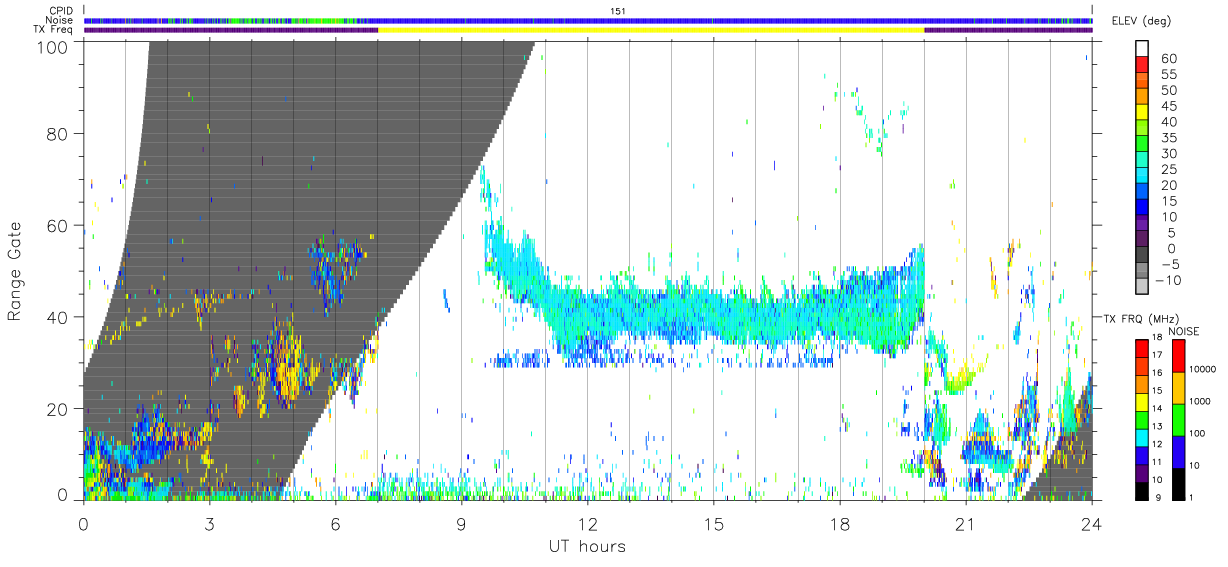The width and height of the screenshot is (1228, 567).
Task: Click the 1000 label on NOISE scale
Action: [1201, 402]
